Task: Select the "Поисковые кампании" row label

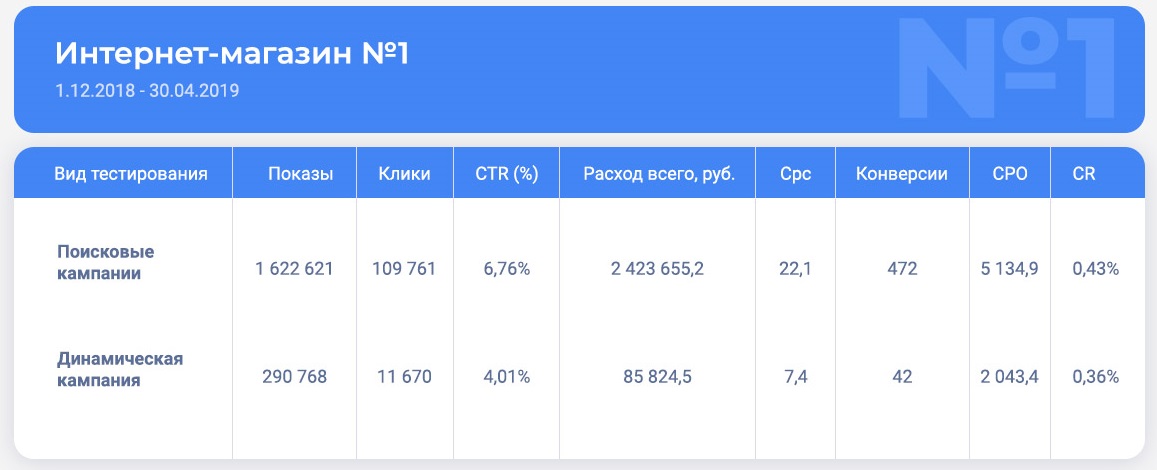Action: 107,262
